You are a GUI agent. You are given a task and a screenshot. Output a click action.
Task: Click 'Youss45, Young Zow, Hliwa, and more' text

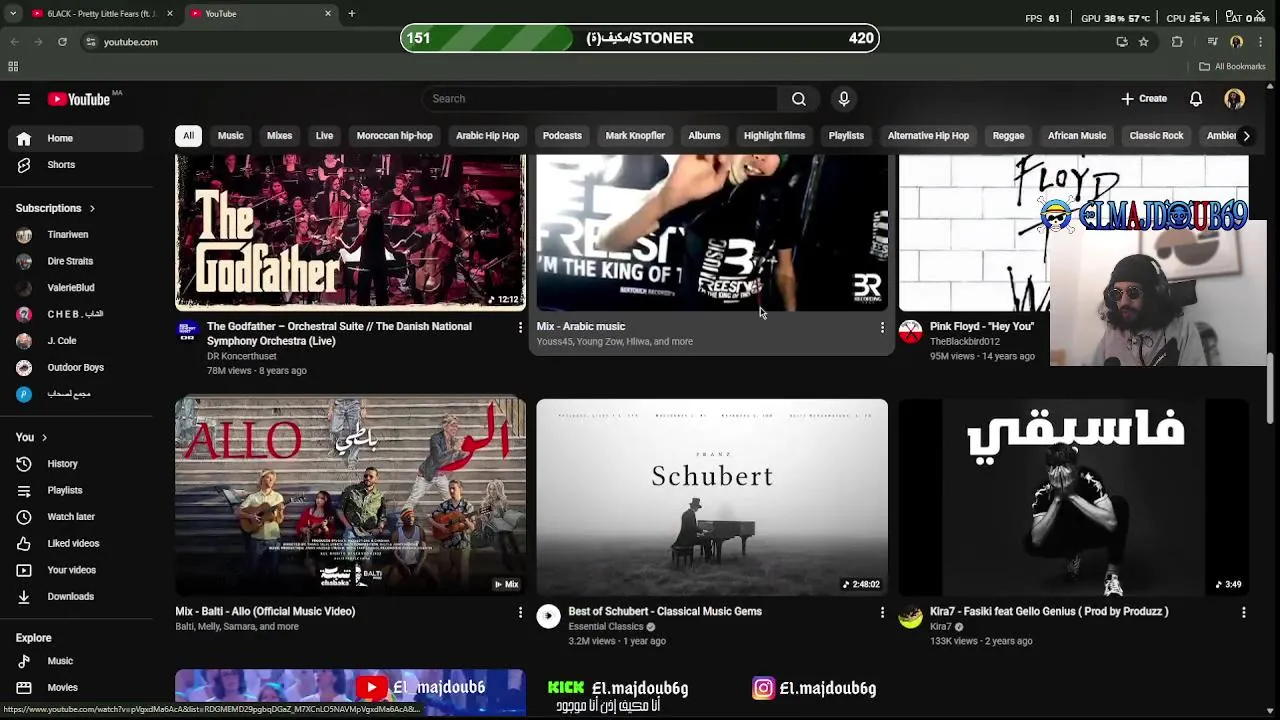click(x=615, y=342)
